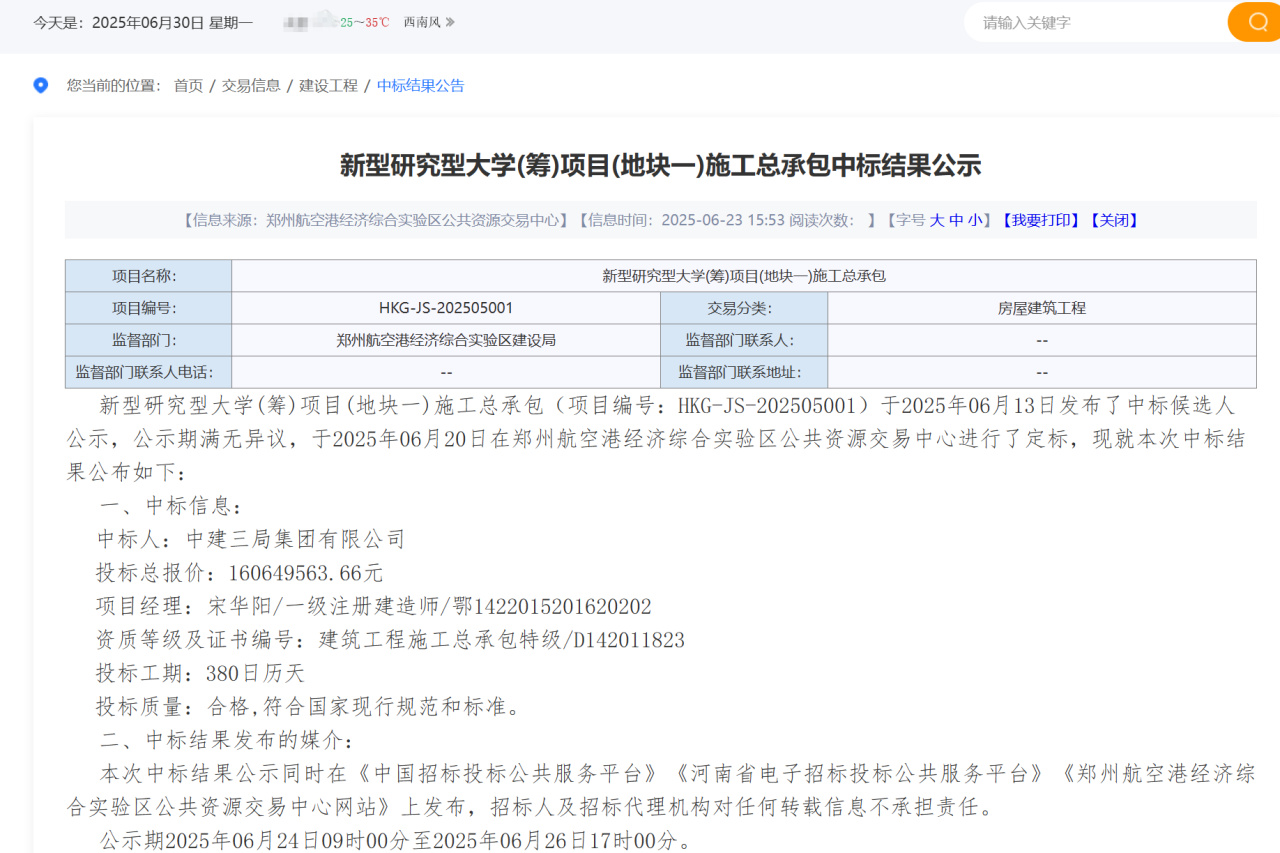Click 投标工期 380日历天 line
This screenshot has height=853, width=1280.
pyautogui.click(x=200, y=674)
